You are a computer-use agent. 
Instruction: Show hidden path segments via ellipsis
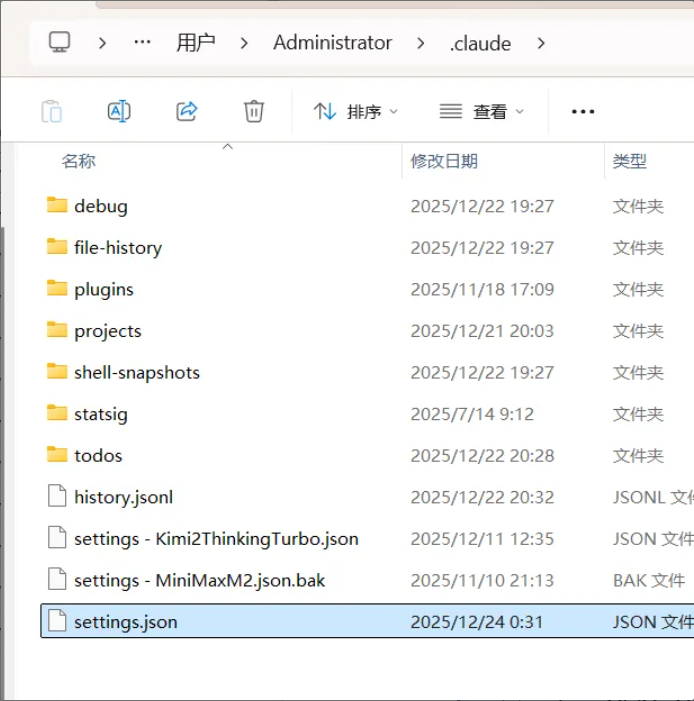coord(142,42)
